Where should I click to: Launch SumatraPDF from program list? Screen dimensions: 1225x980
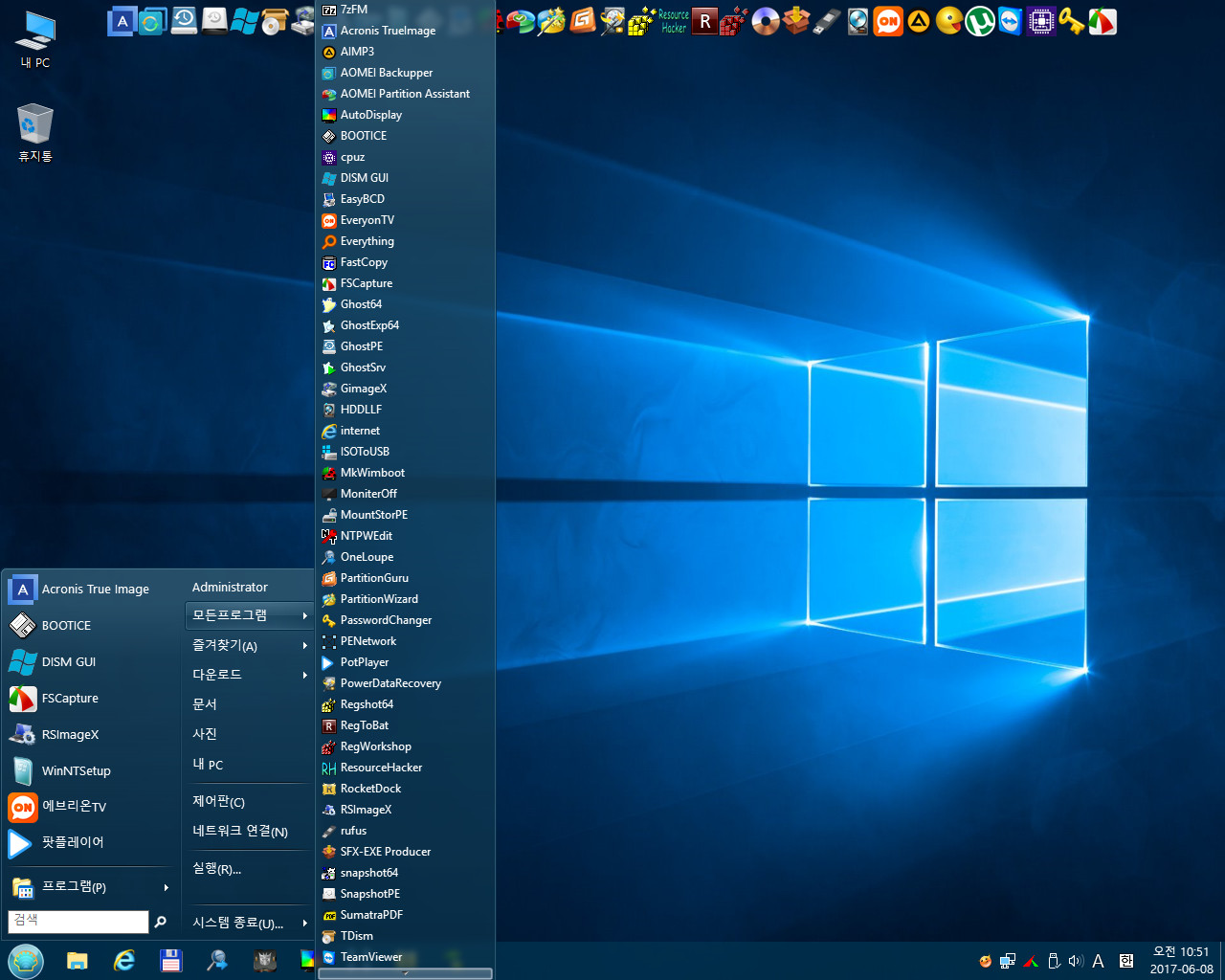(406, 915)
